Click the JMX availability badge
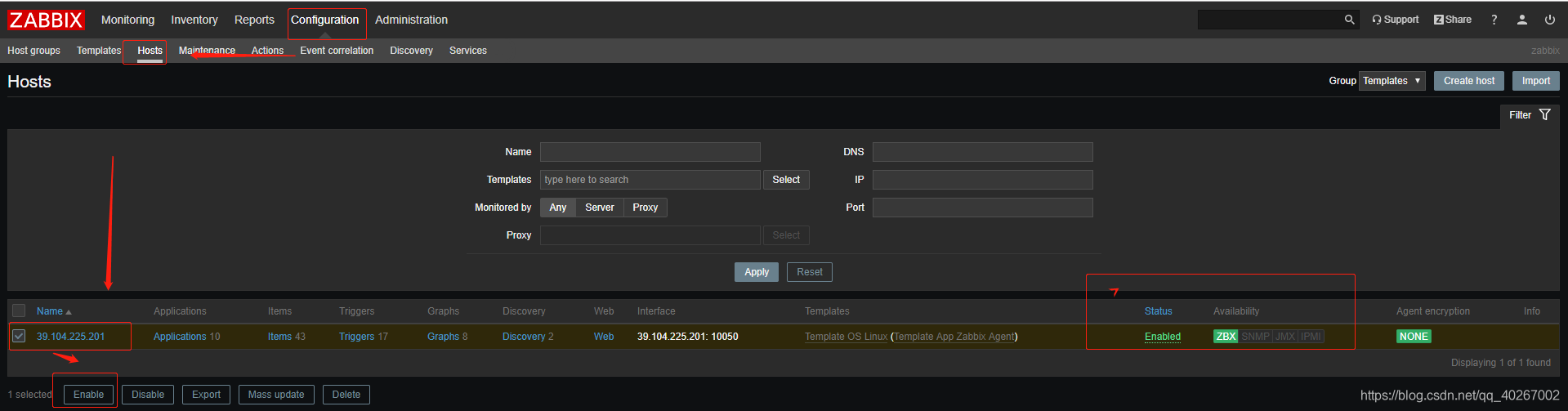Image resolution: width=1568 pixels, height=411 pixels. [x=1285, y=337]
